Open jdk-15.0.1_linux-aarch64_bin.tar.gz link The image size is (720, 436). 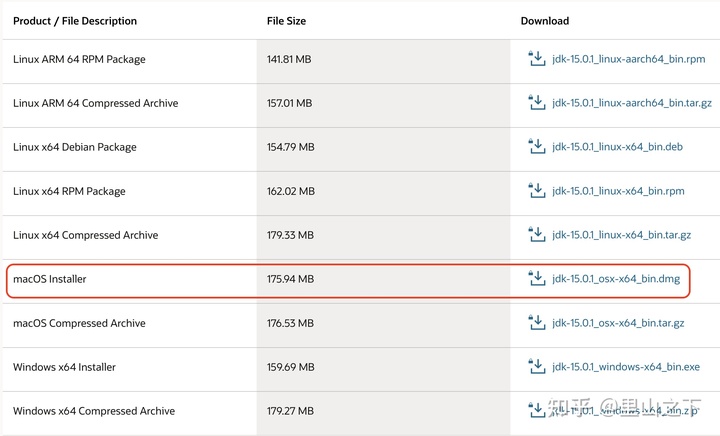point(632,103)
